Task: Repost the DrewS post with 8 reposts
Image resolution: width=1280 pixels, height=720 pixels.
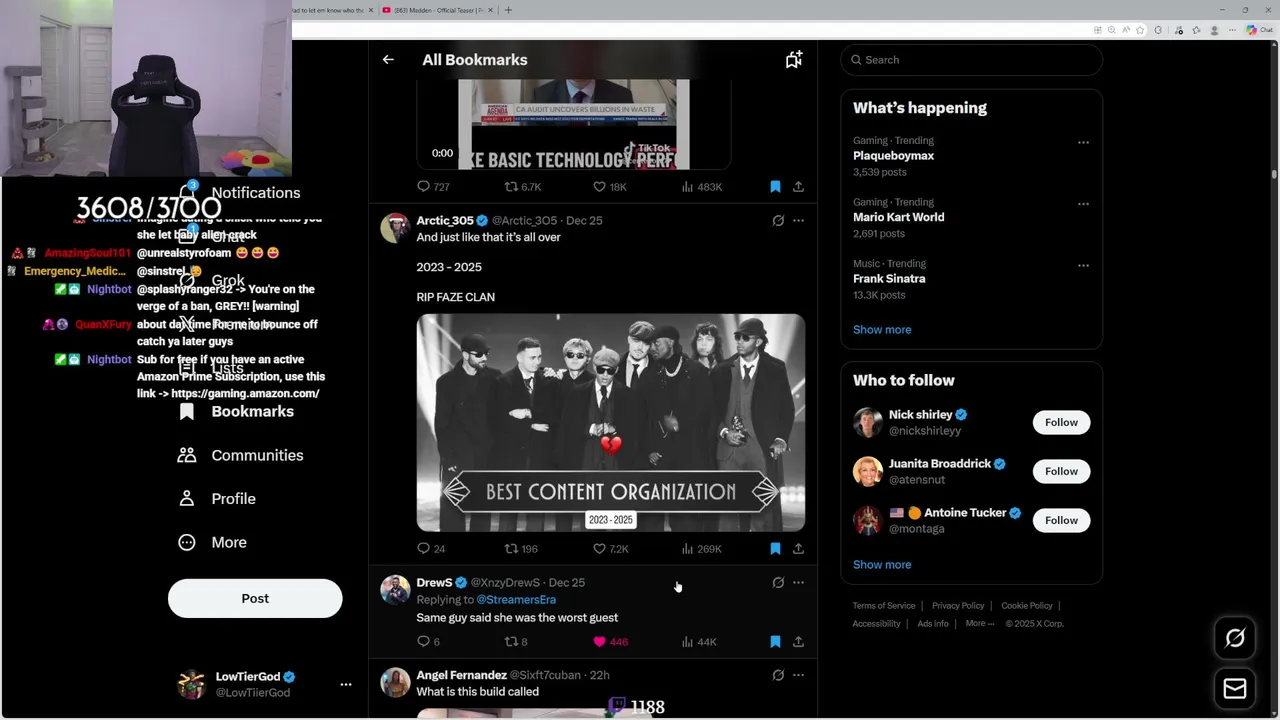Action: click(516, 642)
